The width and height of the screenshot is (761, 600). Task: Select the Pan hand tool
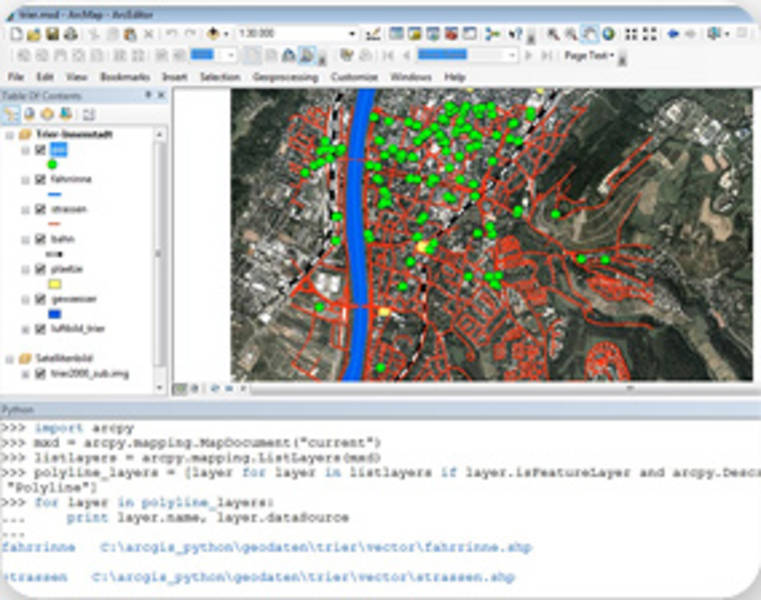(590, 33)
